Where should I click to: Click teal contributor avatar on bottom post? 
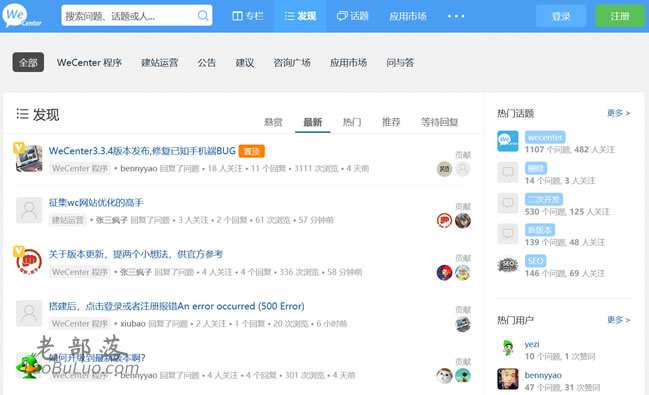463,376
